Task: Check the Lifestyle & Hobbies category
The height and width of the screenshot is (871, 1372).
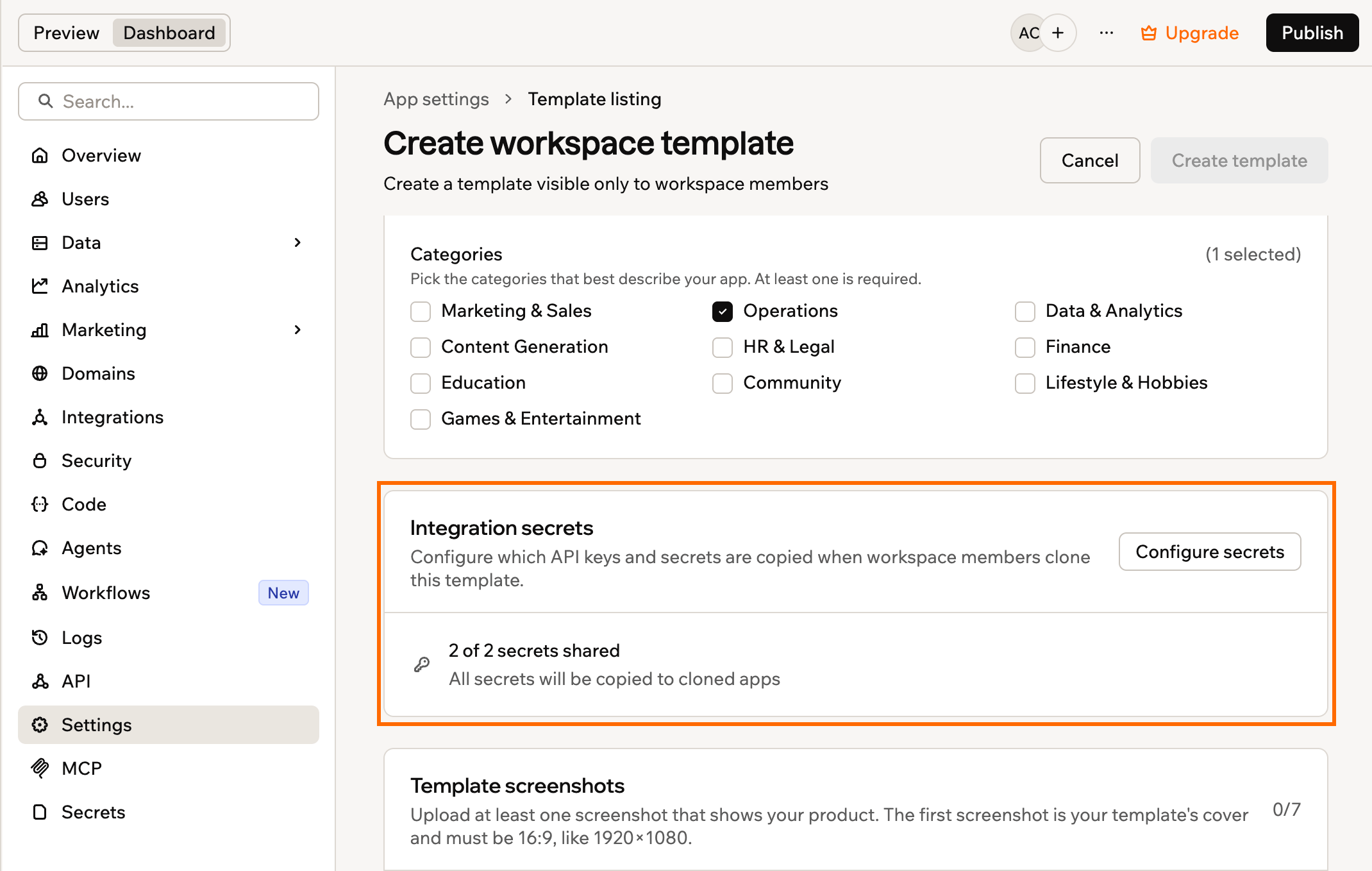Action: point(1025,383)
